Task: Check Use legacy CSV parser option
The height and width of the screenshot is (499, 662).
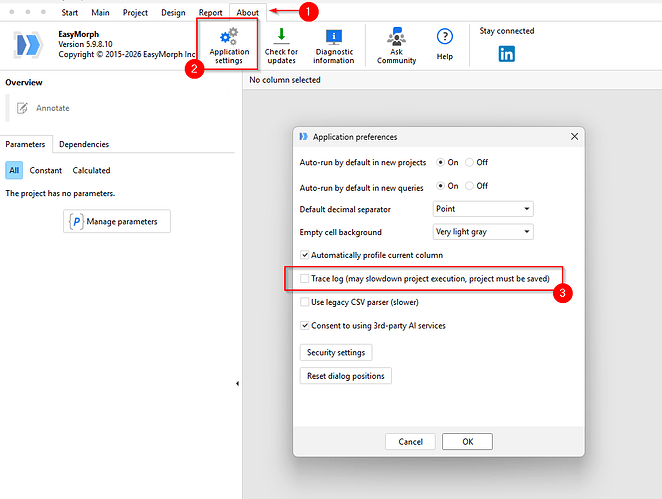Action: click(305, 301)
